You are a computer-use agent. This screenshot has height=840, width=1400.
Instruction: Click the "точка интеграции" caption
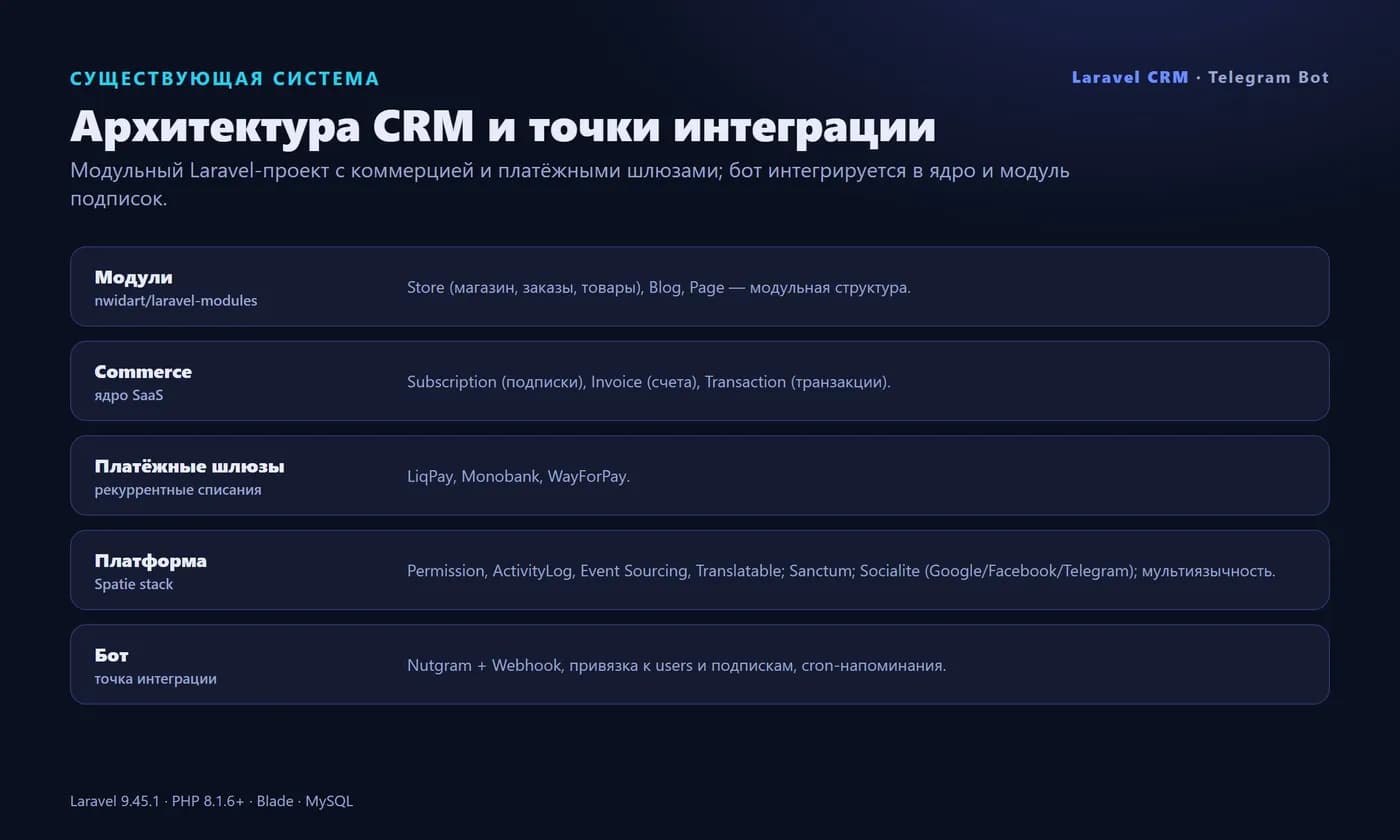[x=156, y=679]
